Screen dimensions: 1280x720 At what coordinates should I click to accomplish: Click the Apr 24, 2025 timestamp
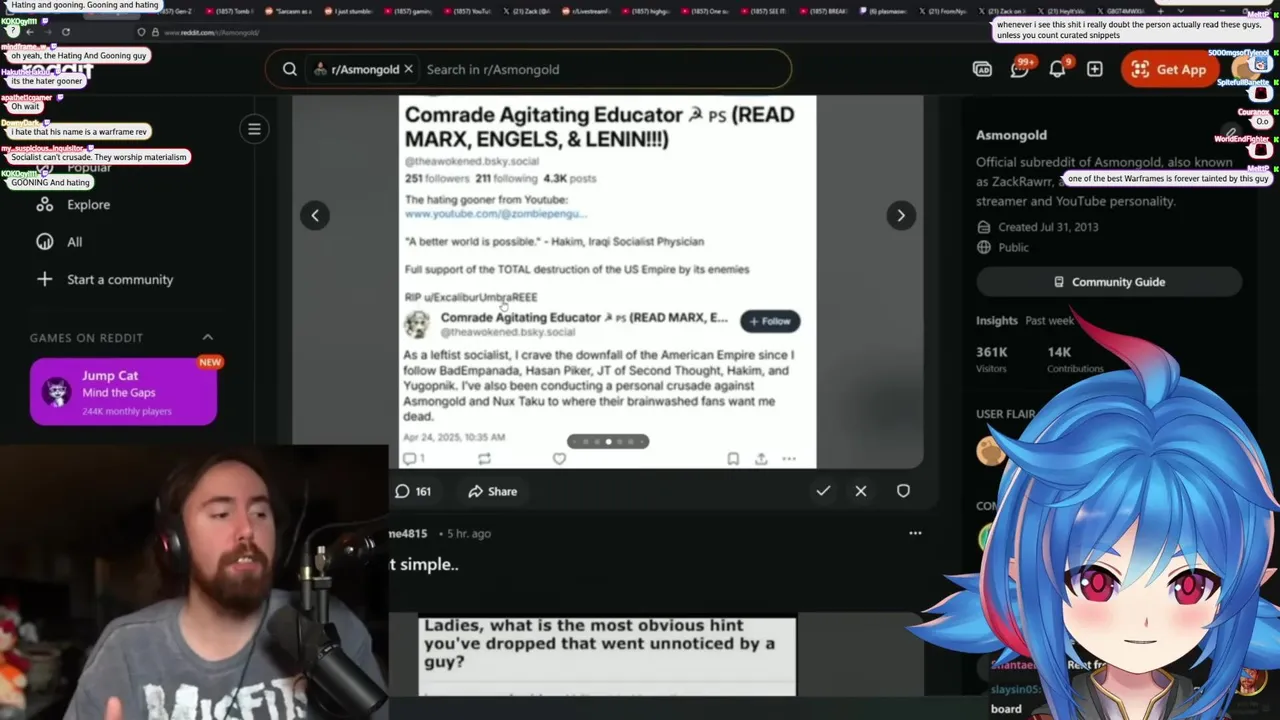coord(453,437)
